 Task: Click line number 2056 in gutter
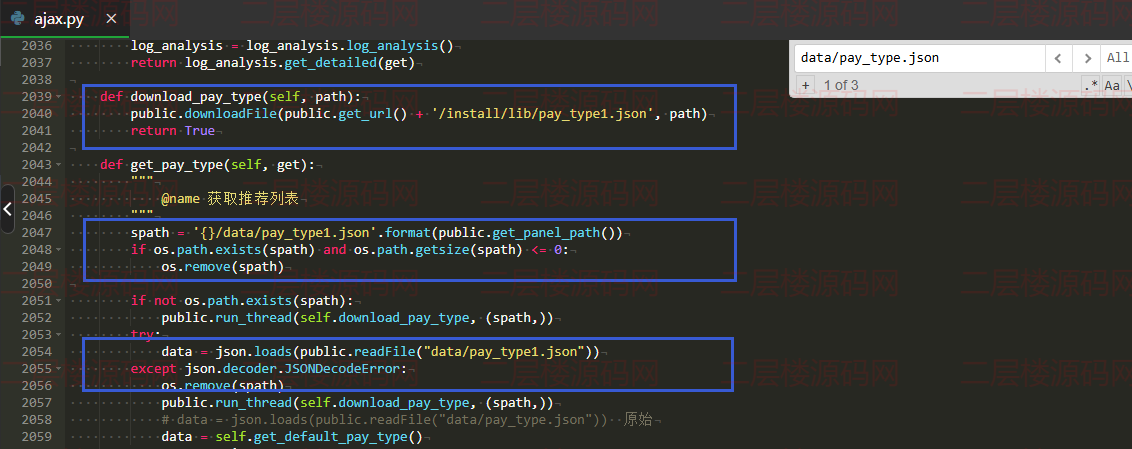coord(37,385)
